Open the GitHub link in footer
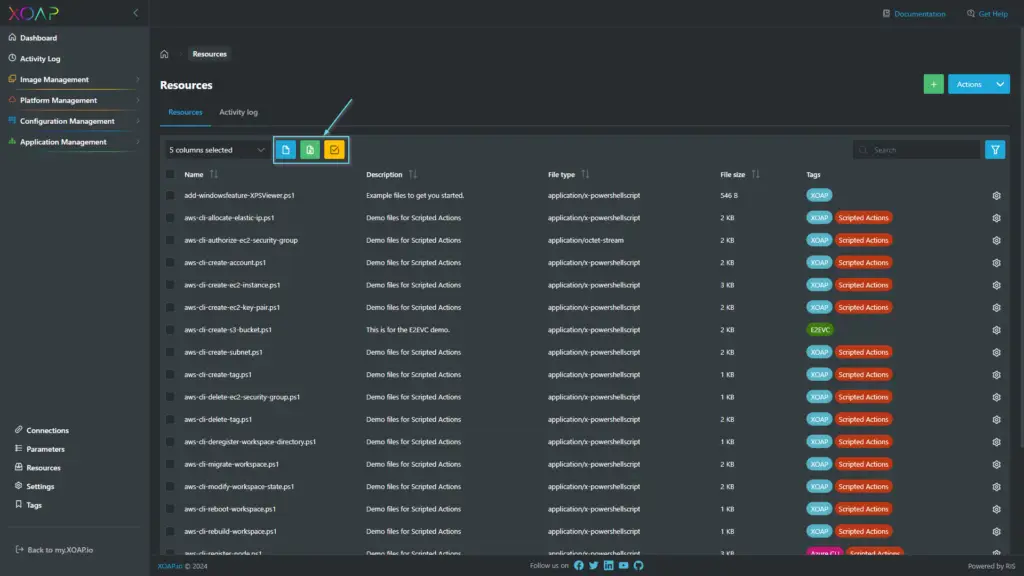The image size is (1024, 576). point(639,566)
